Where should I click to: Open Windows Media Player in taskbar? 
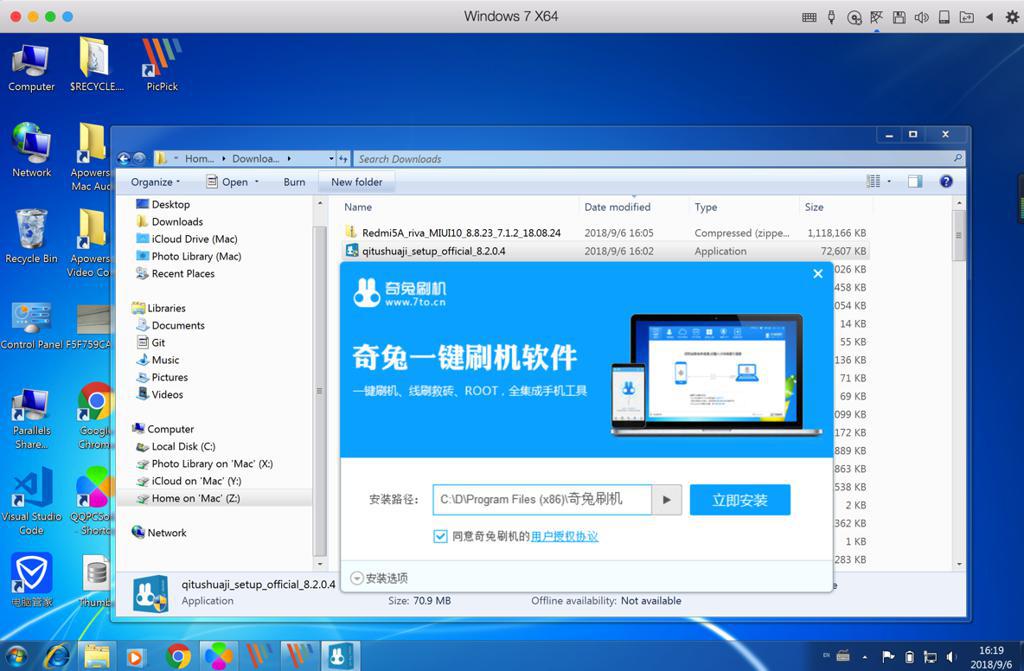[135, 656]
